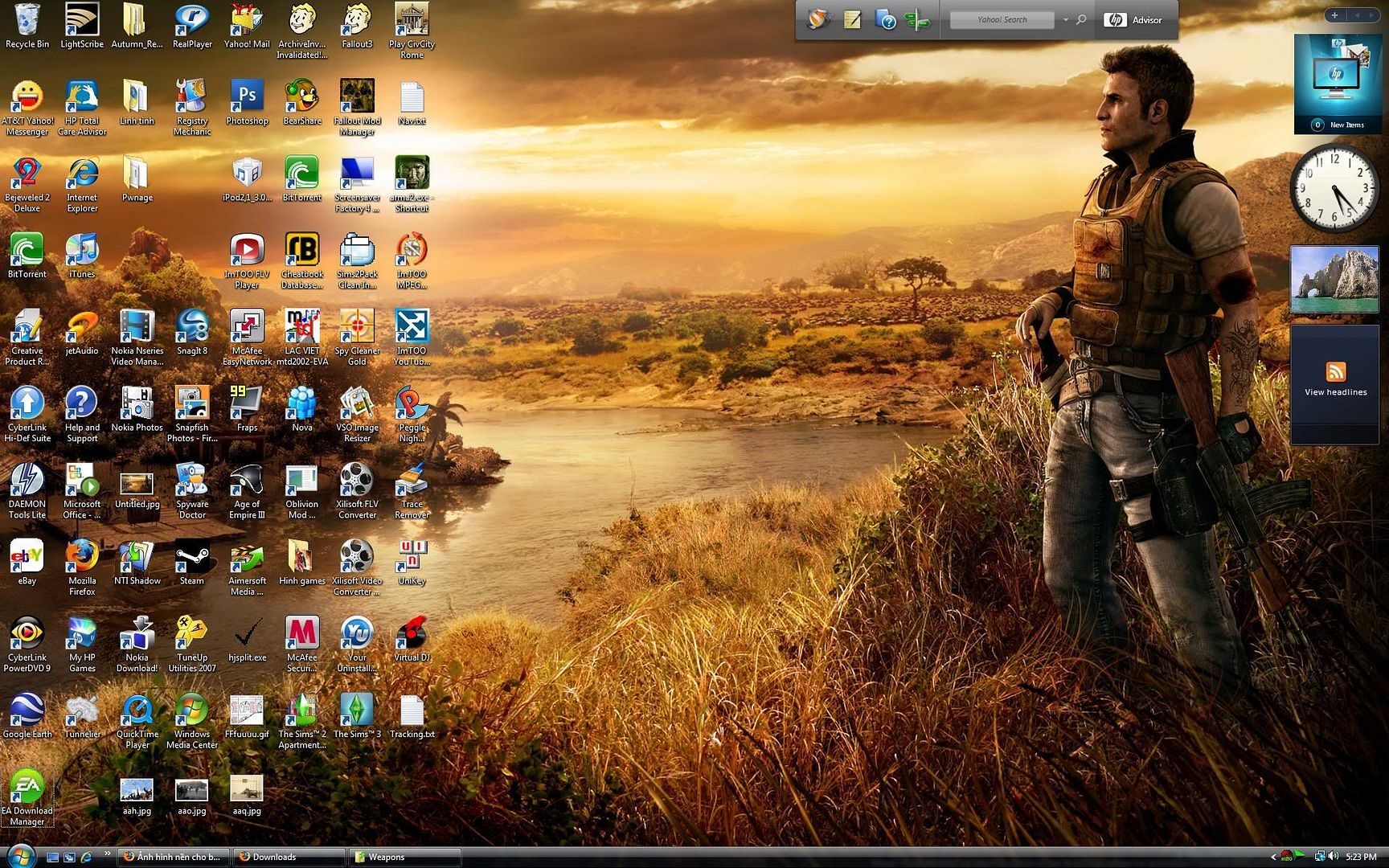Select the Registry Mechanic icon
The height and width of the screenshot is (868, 1389).
192,107
